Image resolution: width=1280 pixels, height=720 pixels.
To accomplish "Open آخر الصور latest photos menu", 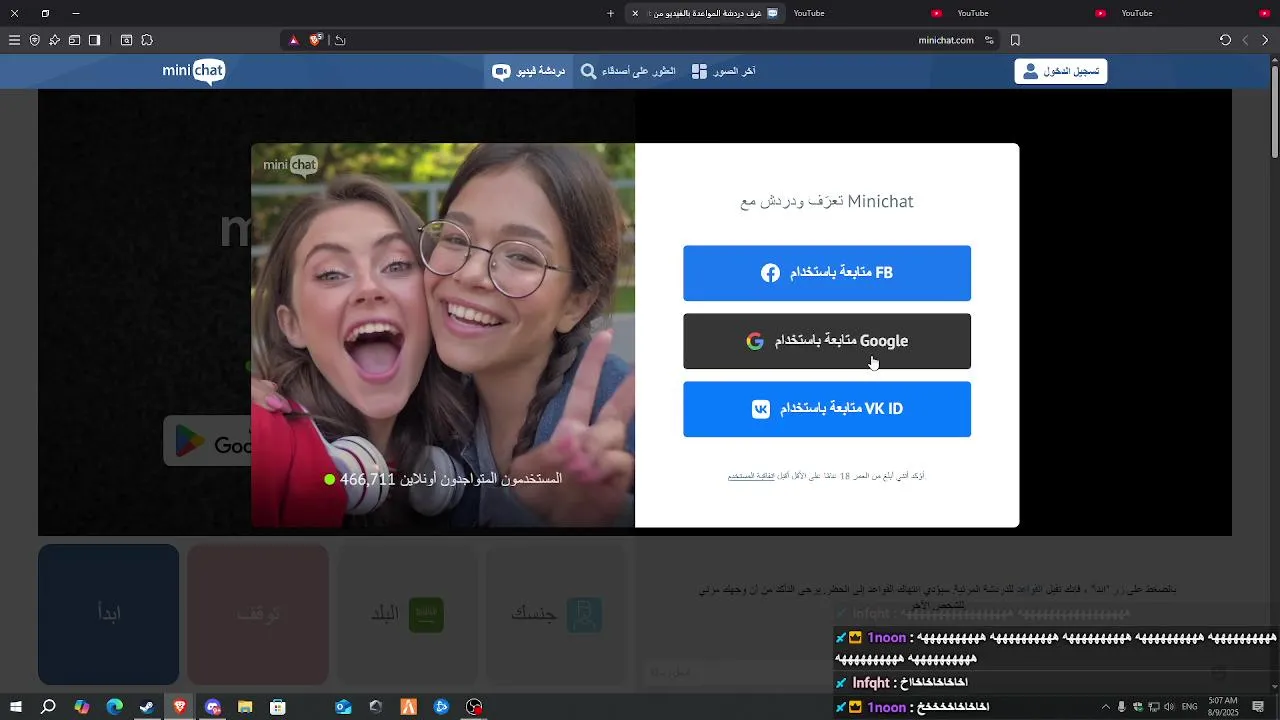I will pyautogui.click(x=723, y=71).
